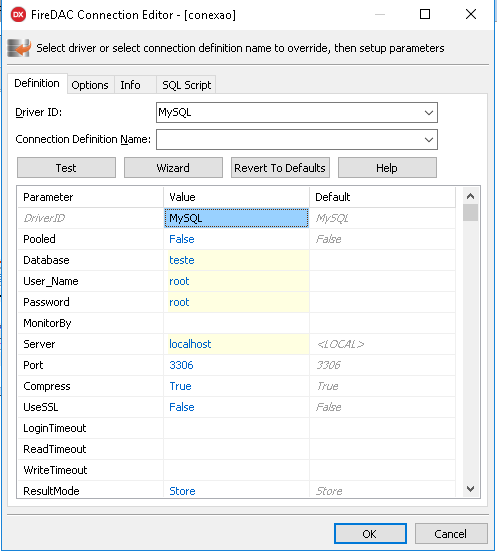Image resolution: width=497 pixels, height=556 pixels.
Task: Maximize the Connection Editor window
Action: coord(425,14)
